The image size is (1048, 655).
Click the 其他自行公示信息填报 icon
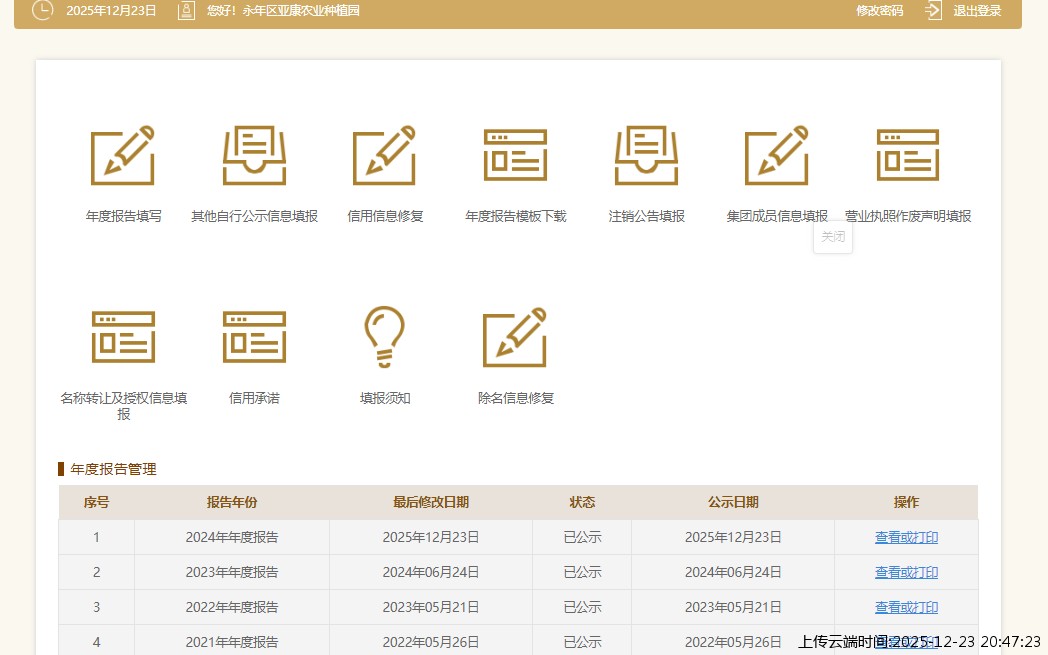[x=254, y=156]
